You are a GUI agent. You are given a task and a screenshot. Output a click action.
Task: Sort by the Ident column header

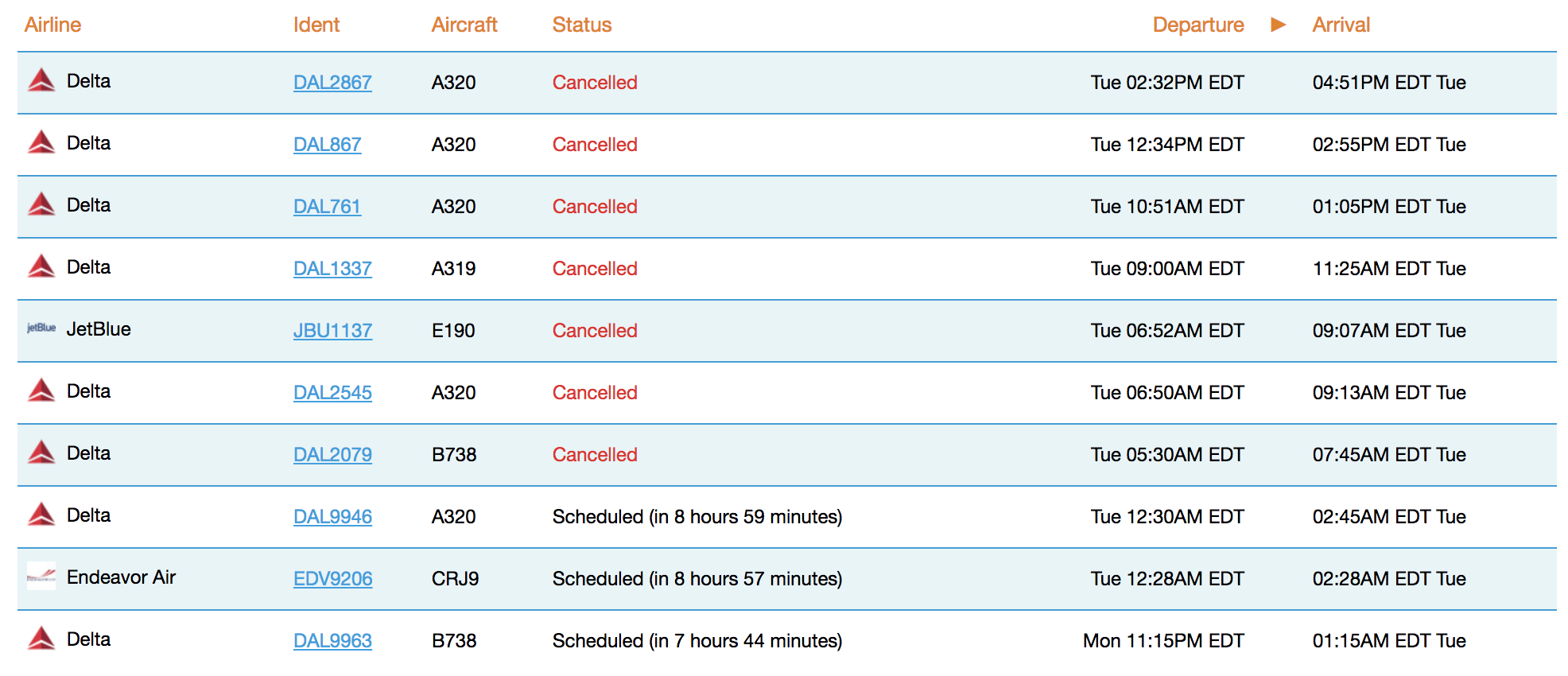coord(316,25)
